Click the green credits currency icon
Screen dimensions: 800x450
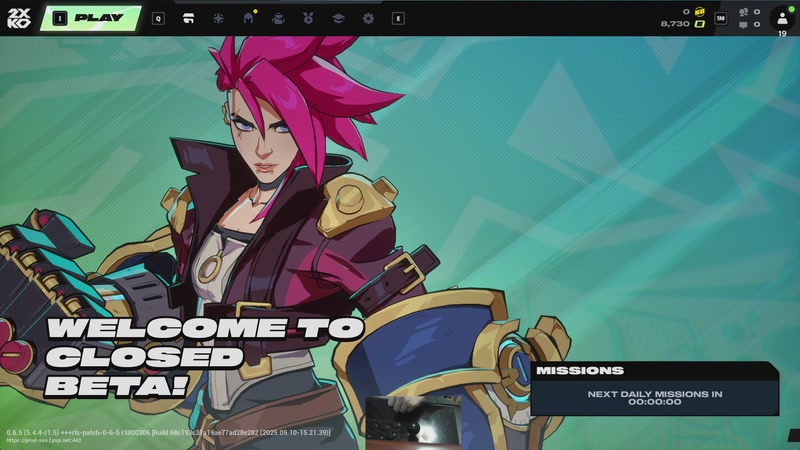tap(699, 23)
